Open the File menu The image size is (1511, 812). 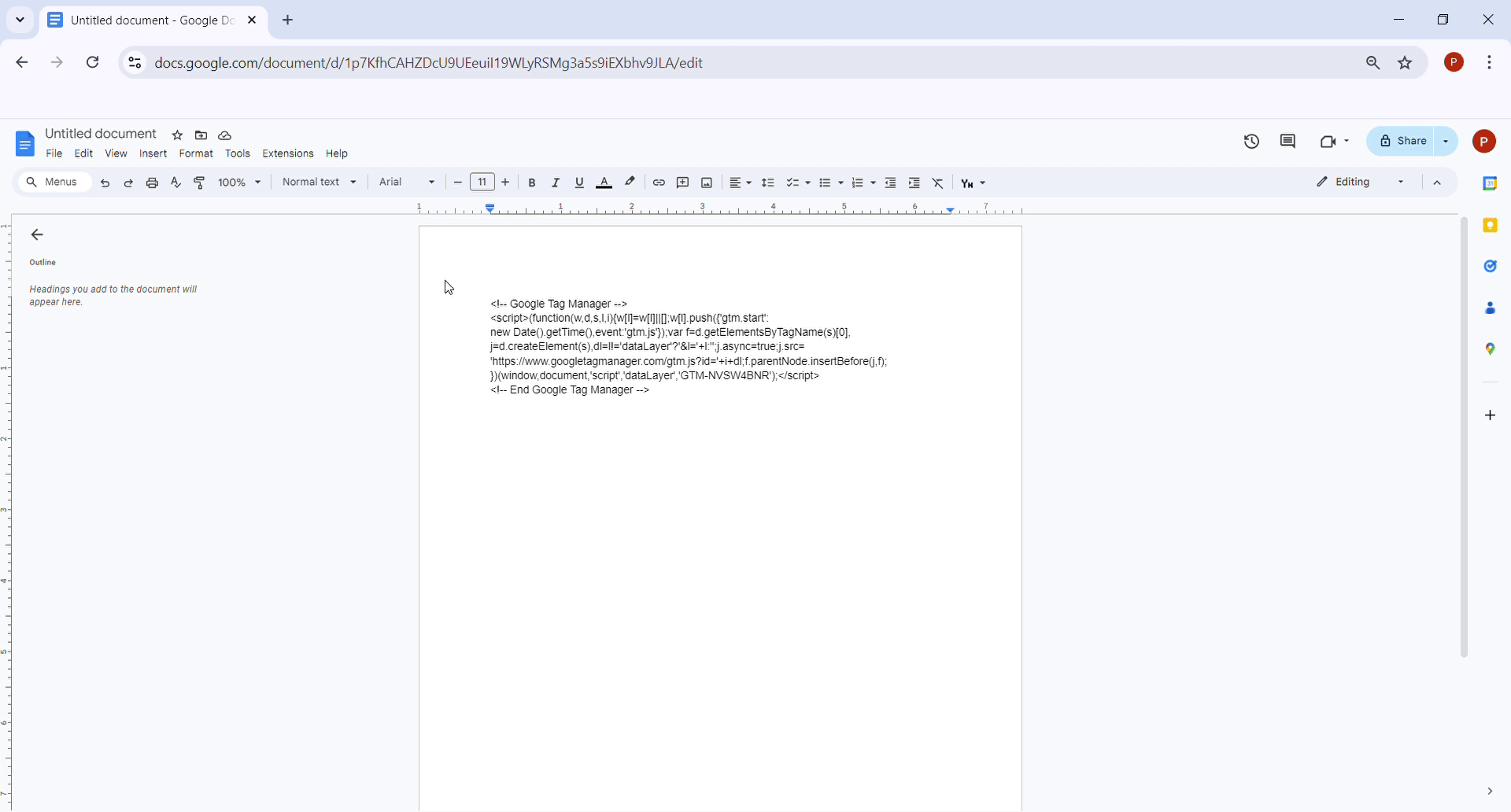pos(54,154)
